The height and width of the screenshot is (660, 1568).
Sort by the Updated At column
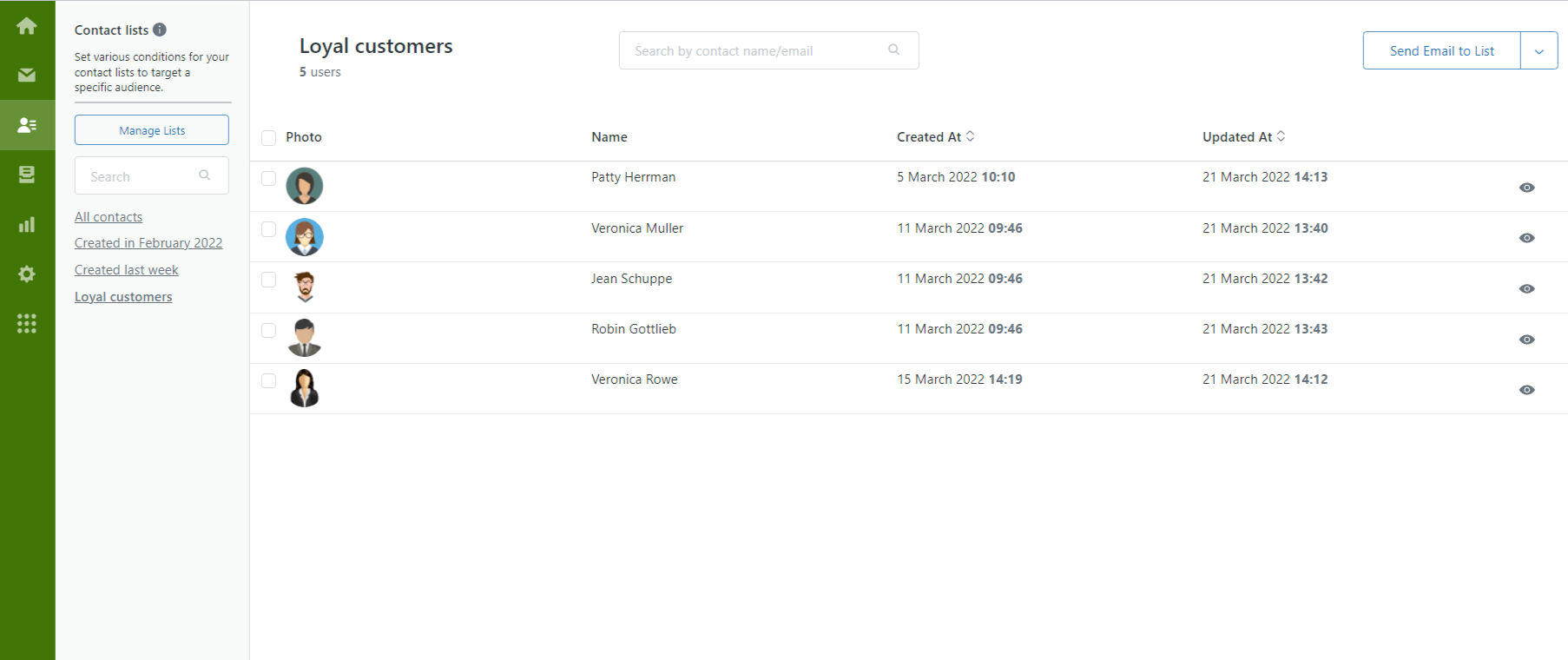tap(1244, 136)
